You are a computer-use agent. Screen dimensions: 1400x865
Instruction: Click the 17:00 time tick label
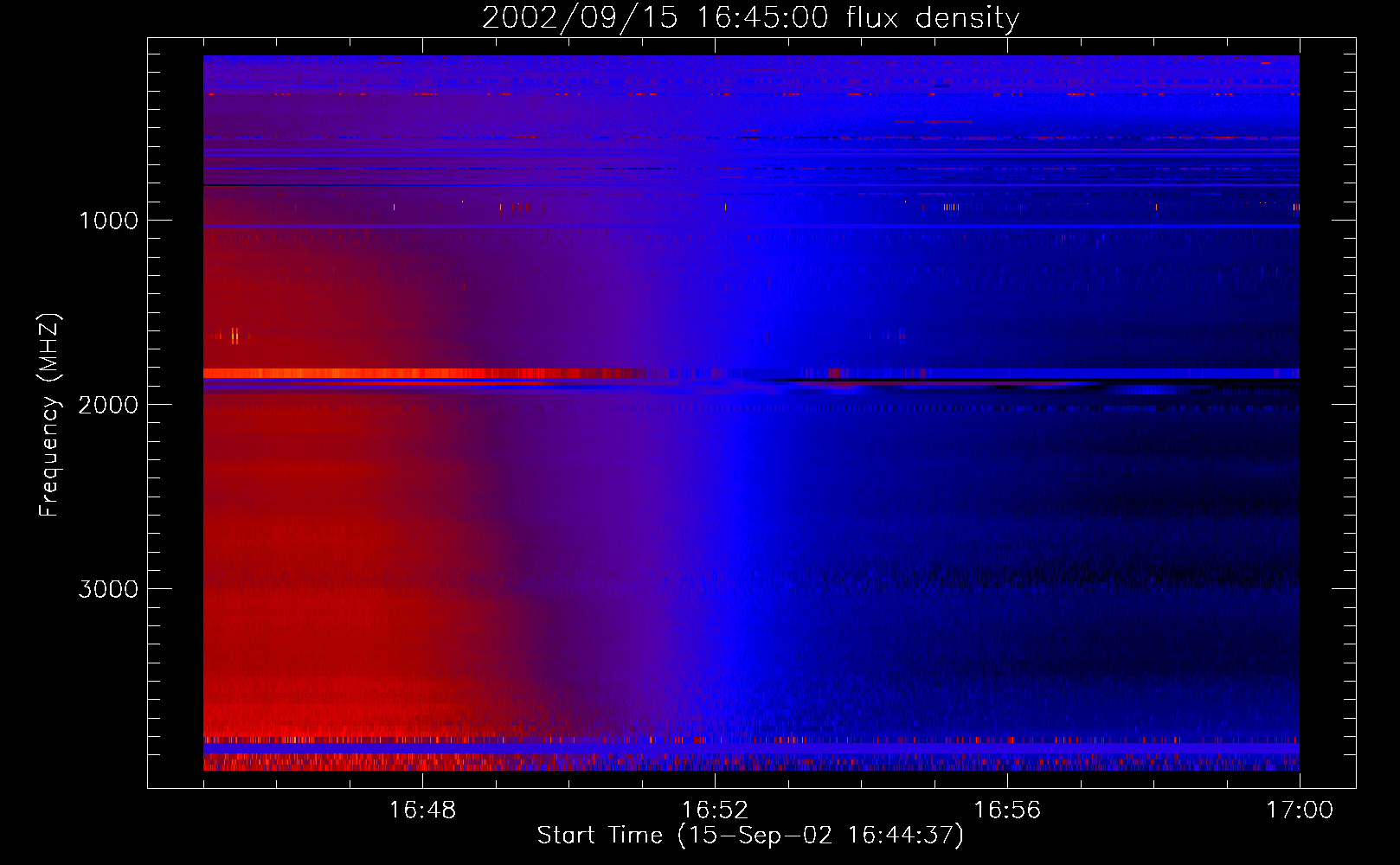1300,811
